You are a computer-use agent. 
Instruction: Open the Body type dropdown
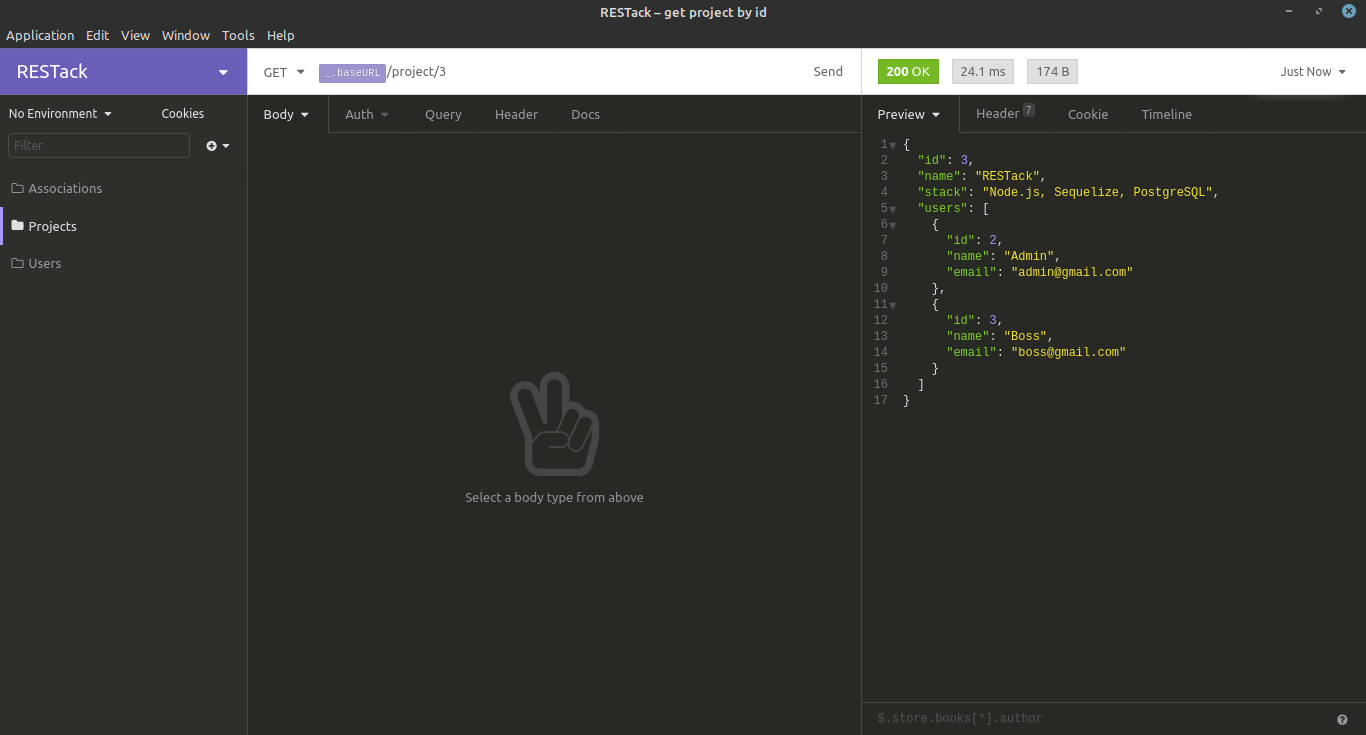pos(287,114)
